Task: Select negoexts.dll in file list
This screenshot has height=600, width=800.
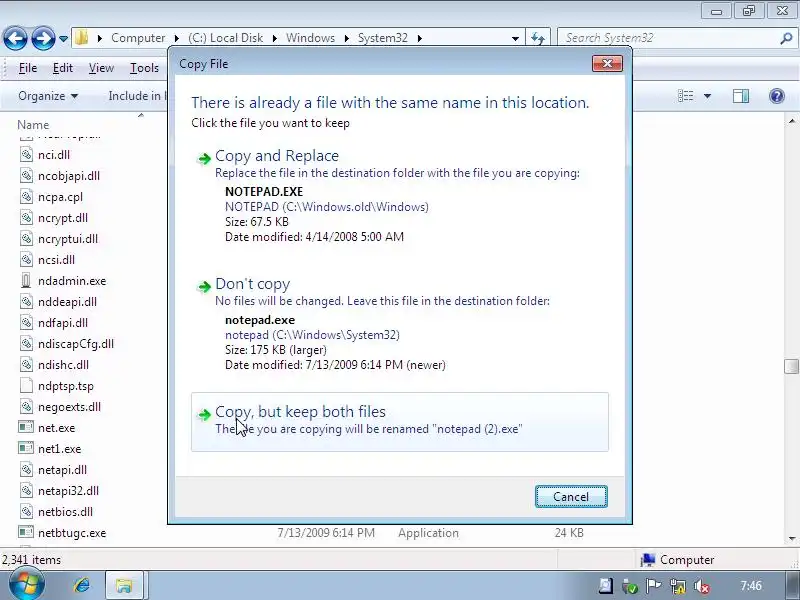Action: [x=69, y=407]
